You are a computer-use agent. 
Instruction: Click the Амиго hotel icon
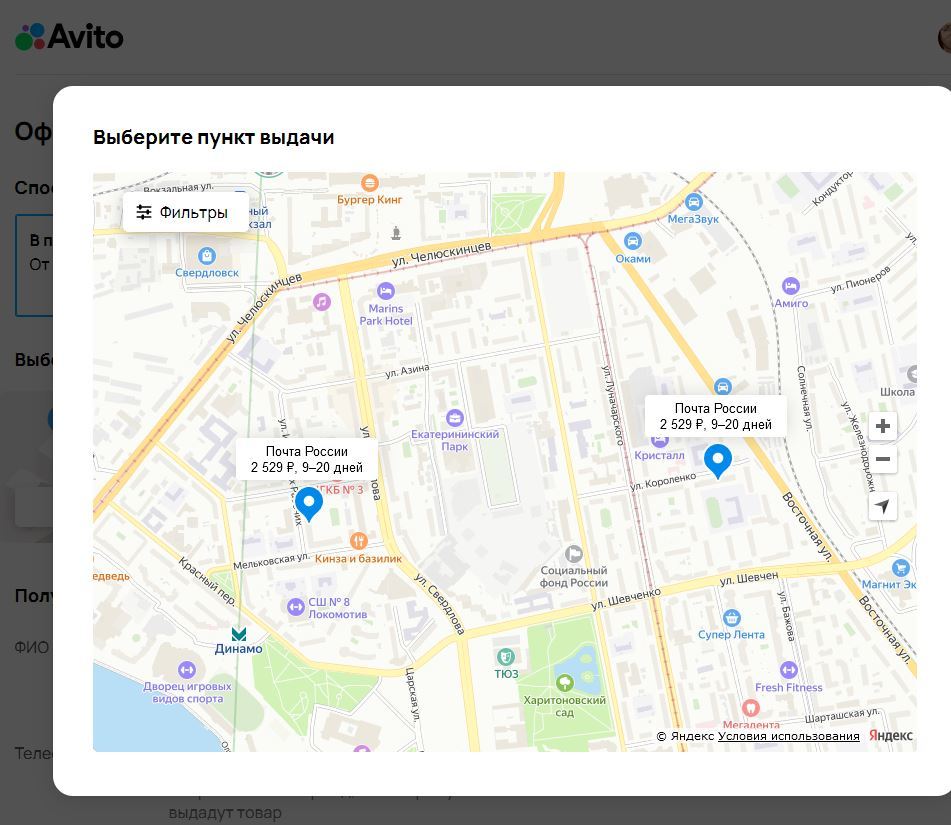(790, 286)
